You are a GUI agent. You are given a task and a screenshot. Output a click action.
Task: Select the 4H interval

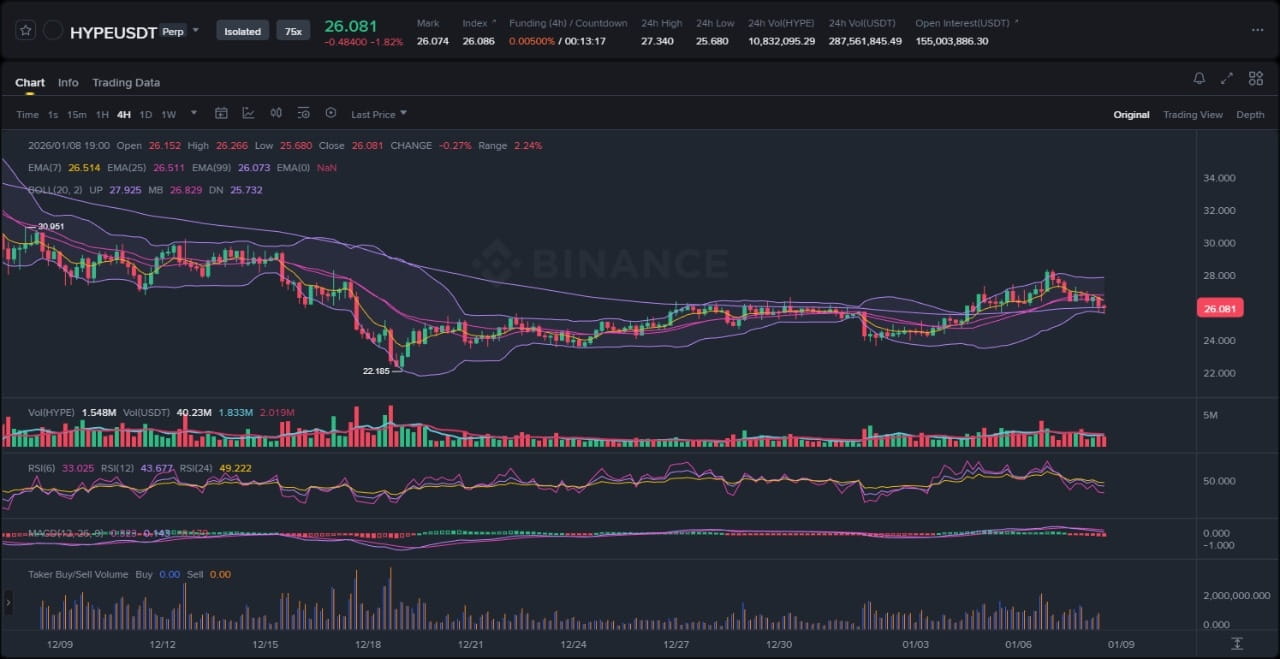[x=124, y=114]
